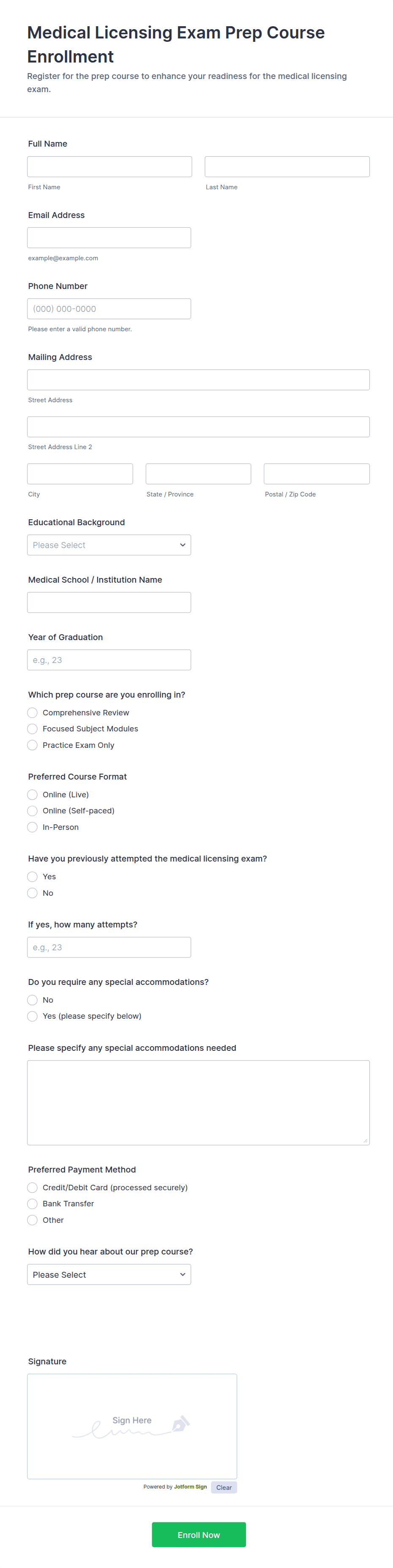Expand the how-did-you-hear dropdown

[x=109, y=1274]
